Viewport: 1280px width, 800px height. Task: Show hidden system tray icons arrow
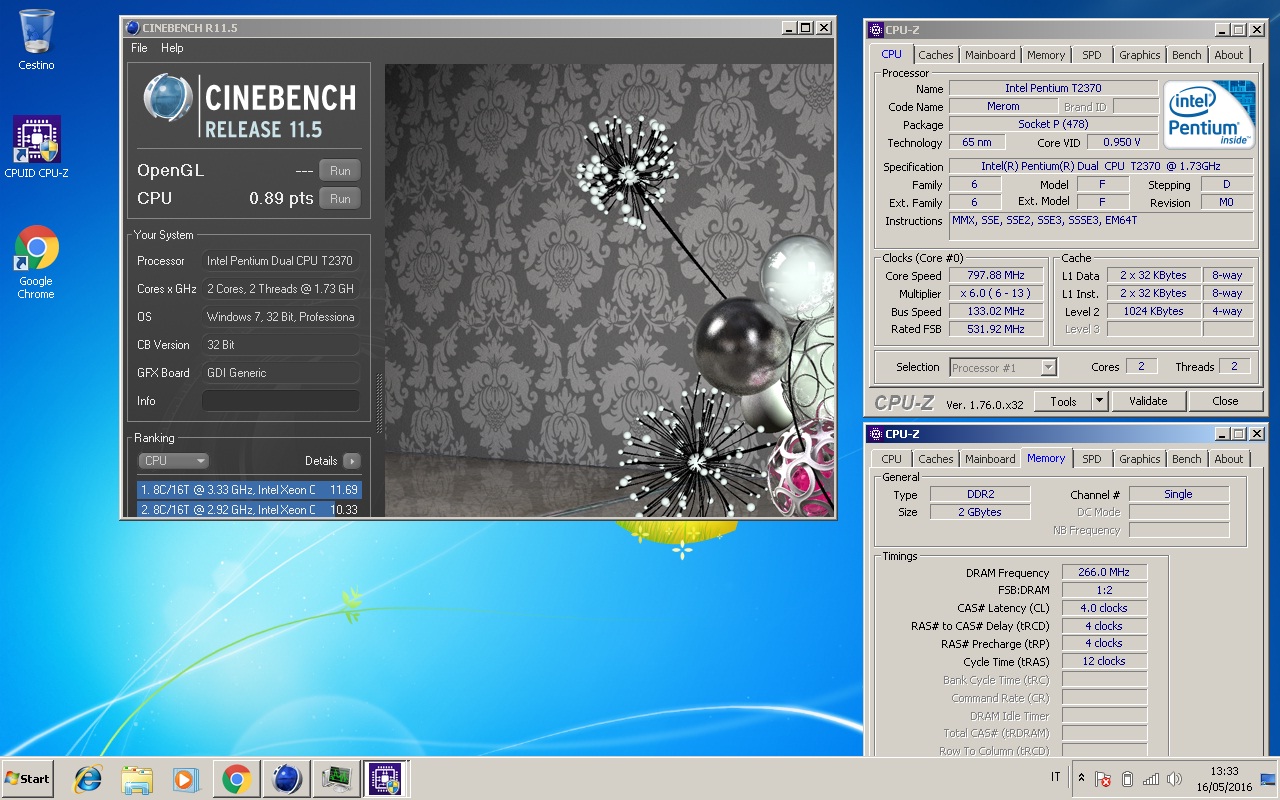point(1081,778)
